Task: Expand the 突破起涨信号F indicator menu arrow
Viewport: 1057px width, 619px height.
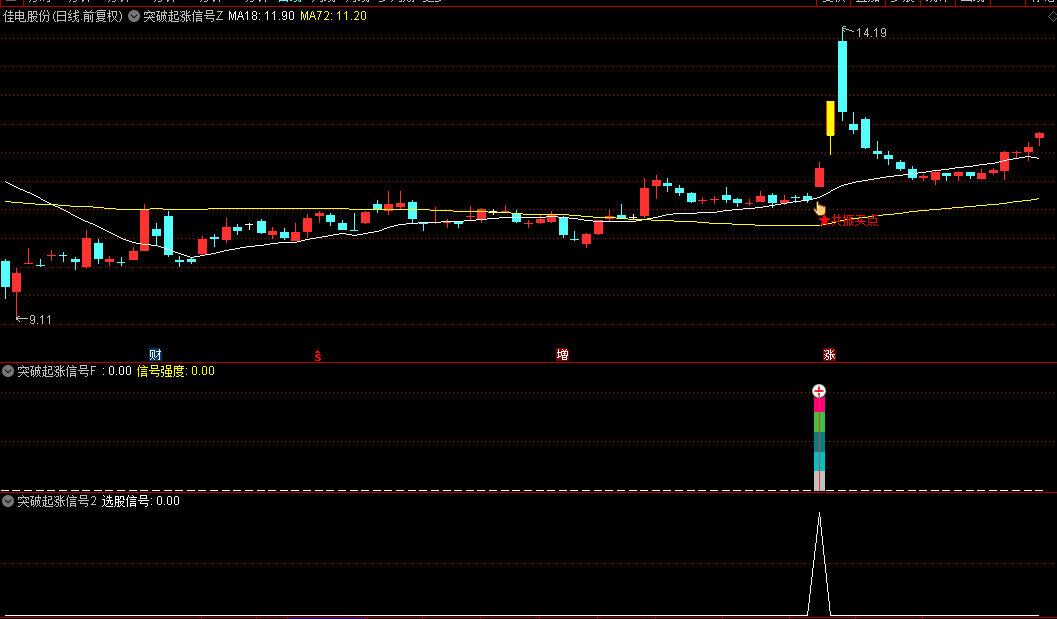Action: (8, 371)
